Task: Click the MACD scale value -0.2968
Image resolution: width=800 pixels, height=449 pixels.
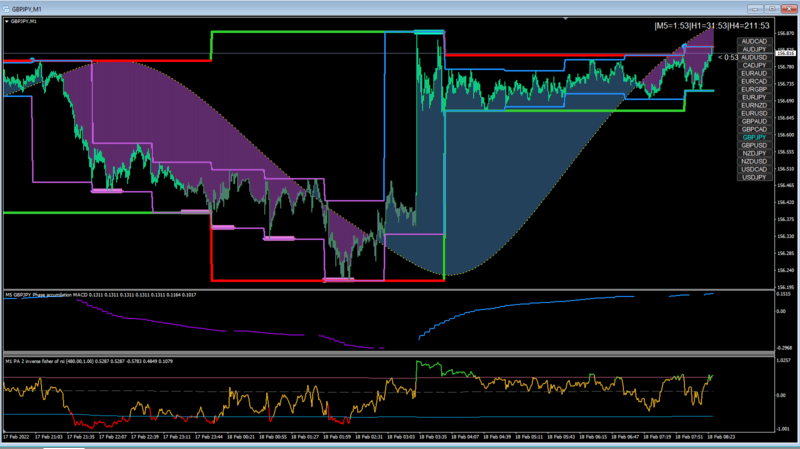Action: click(x=785, y=348)
